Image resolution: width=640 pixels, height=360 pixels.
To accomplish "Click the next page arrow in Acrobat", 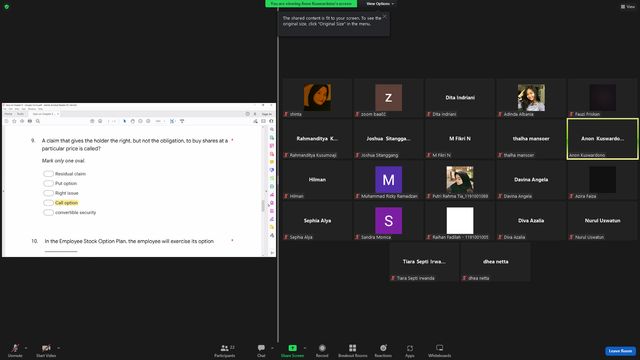I will [x=100, y=121].
